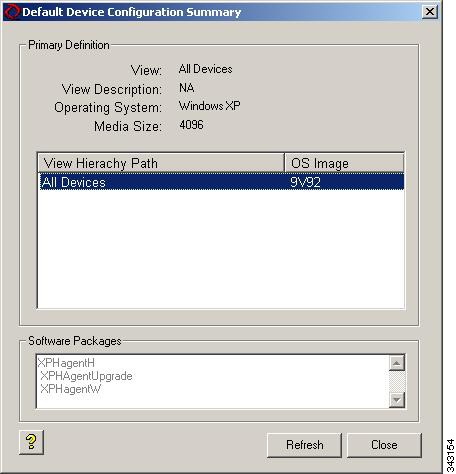
Task: Sort by the OS Image column header
Action: coord(344,163)
